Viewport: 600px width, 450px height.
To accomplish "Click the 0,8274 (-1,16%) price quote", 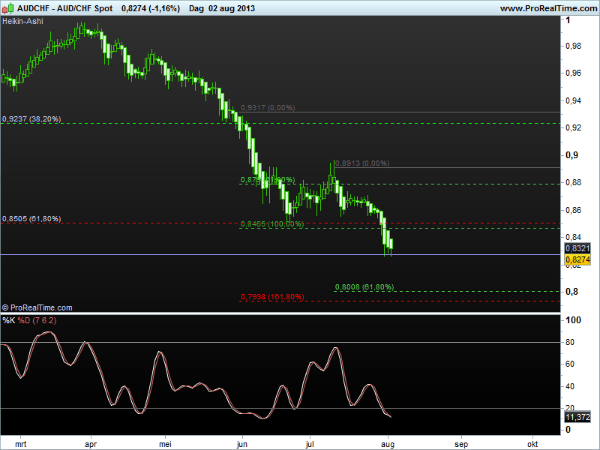I will [150, 8].
